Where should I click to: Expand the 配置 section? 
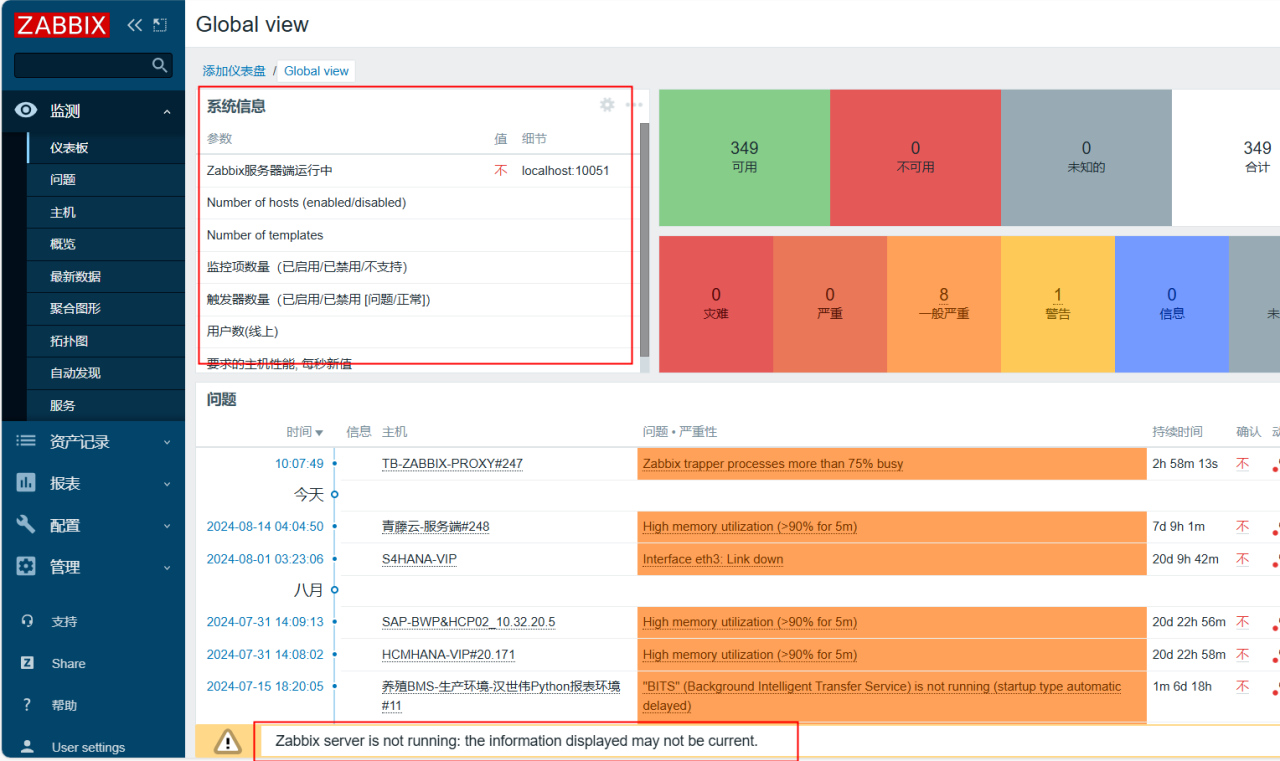tap(167, 526)
